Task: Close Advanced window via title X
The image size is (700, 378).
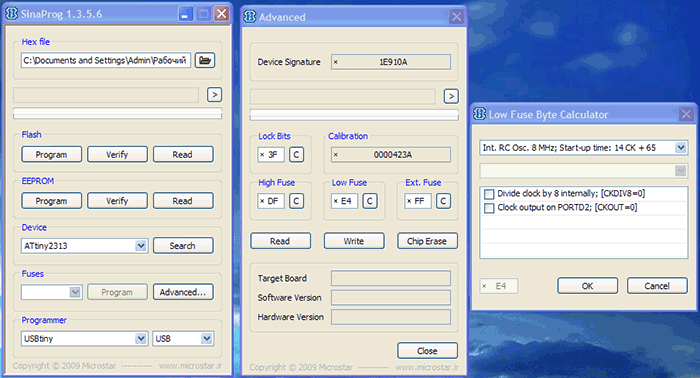Action: click(456, 17)
